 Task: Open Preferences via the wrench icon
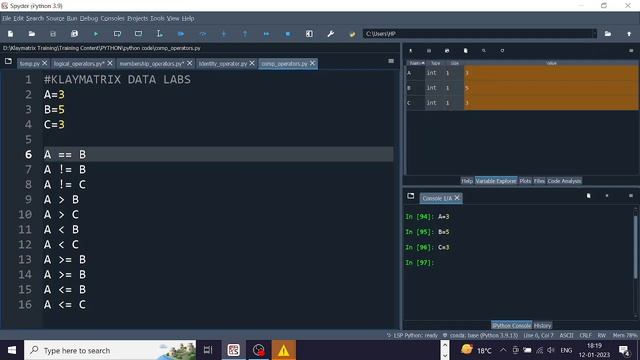pyautogui.click(x=331, y=34)
